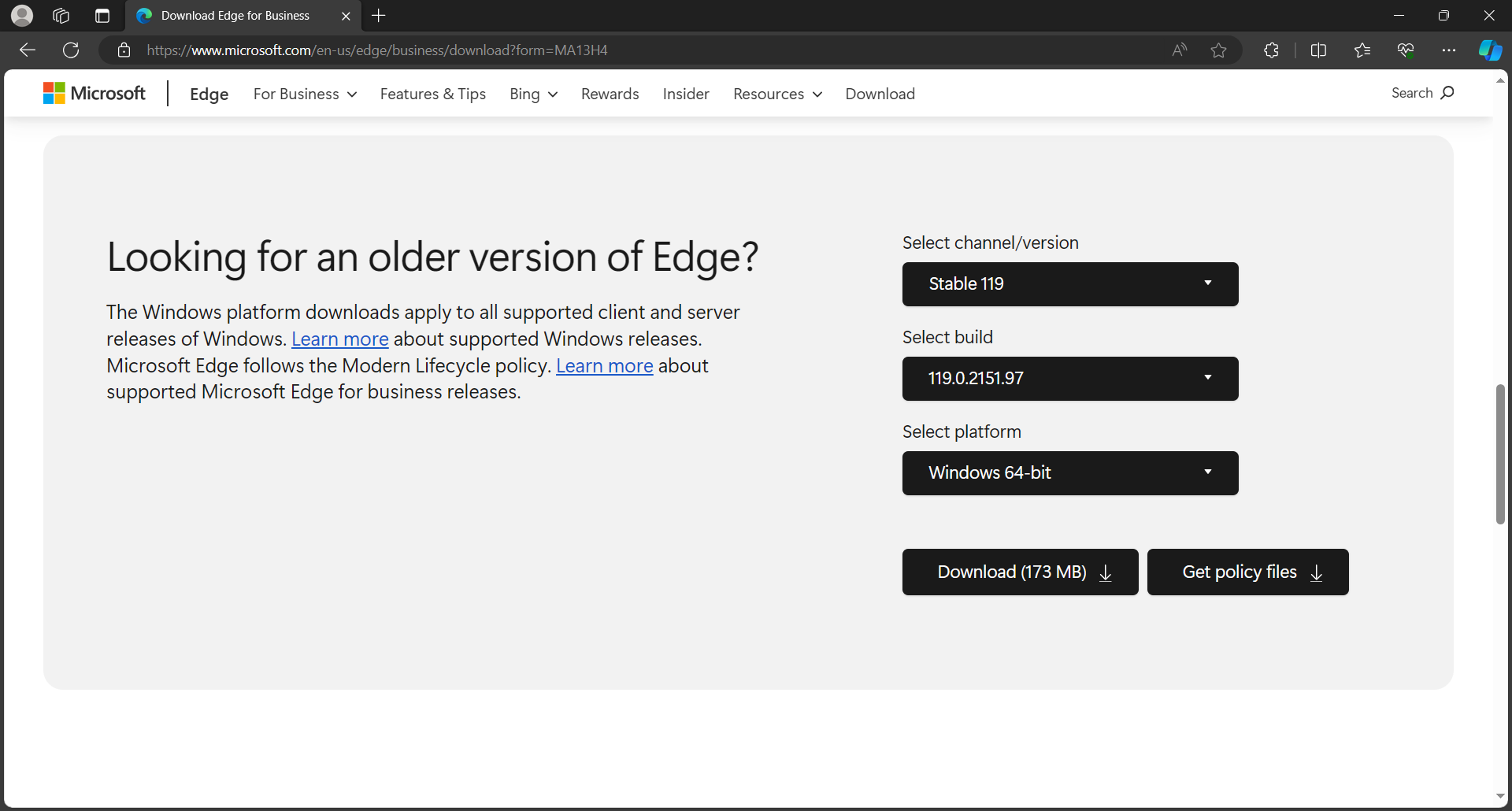The height and width of the screenshot is (811, 1512).
Task: Start Read aloud for this page
Action: click(x=1179, y=50)
